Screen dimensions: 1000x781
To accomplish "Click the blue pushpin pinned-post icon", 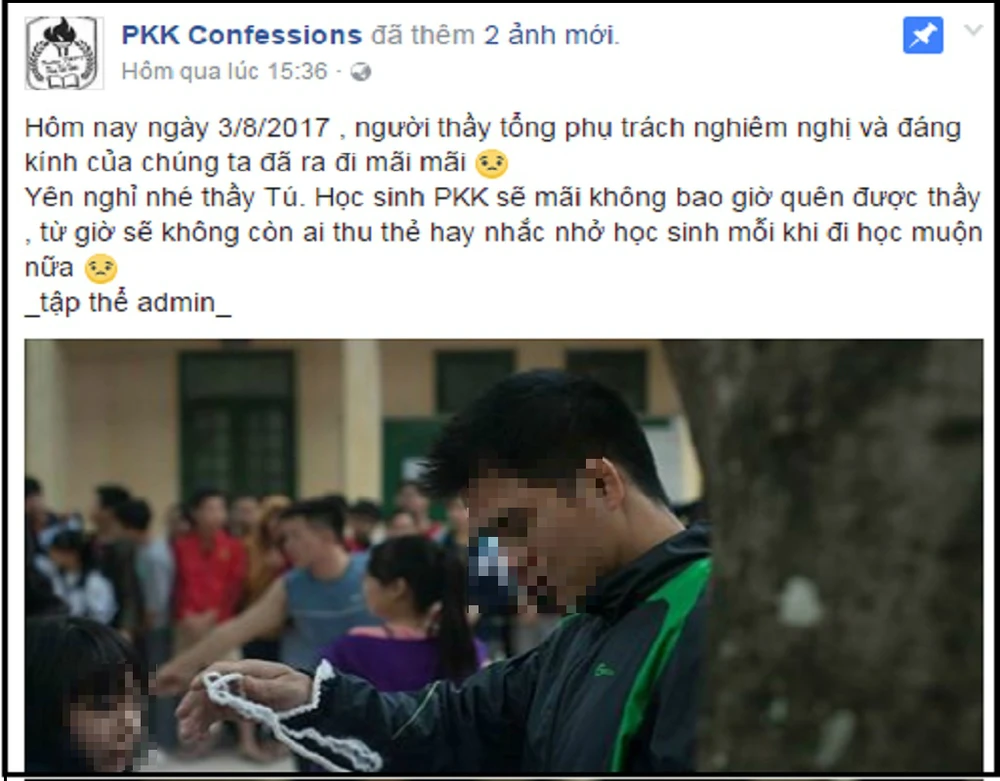I will 923,35.
